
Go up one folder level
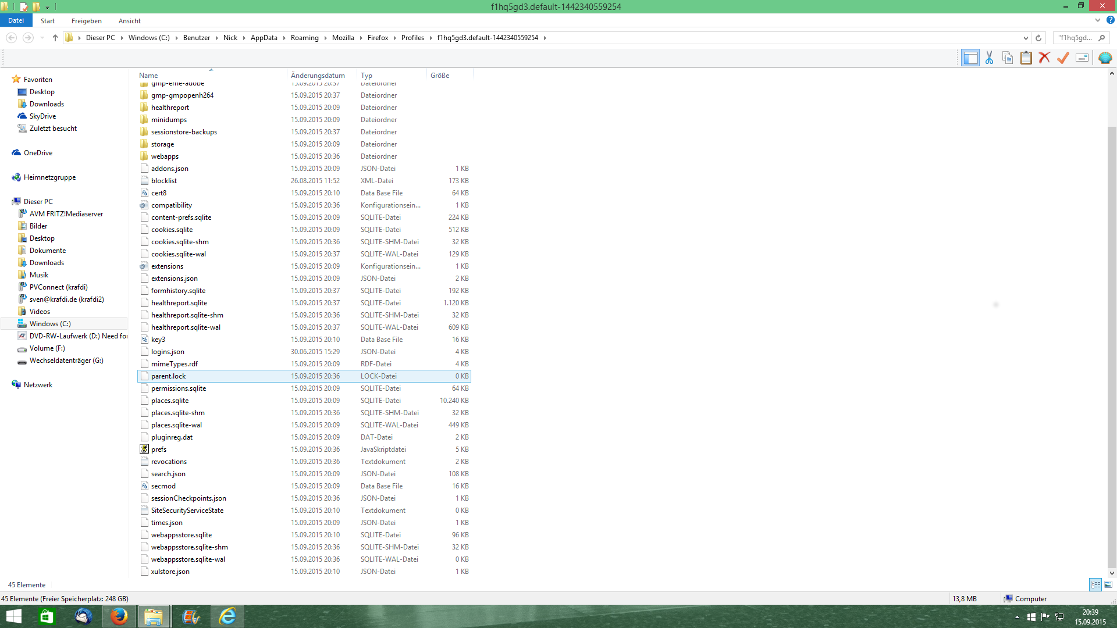55,38
